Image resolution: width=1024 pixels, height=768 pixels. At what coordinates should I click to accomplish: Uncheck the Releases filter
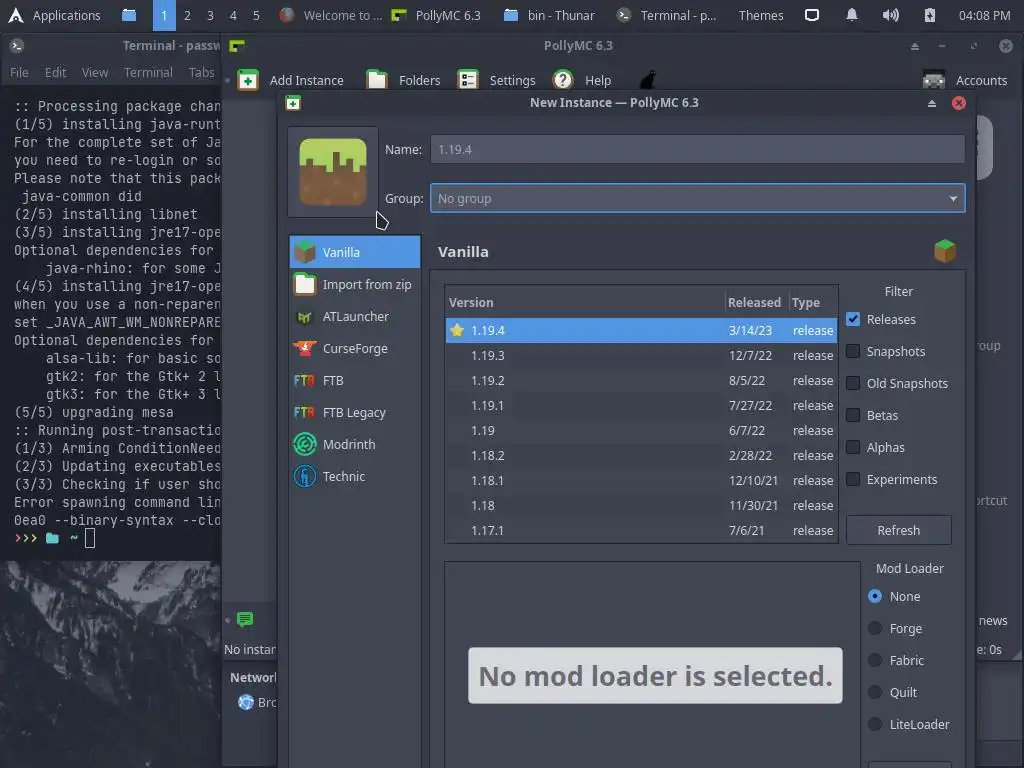pyautogui.click(x=853, y=319)
